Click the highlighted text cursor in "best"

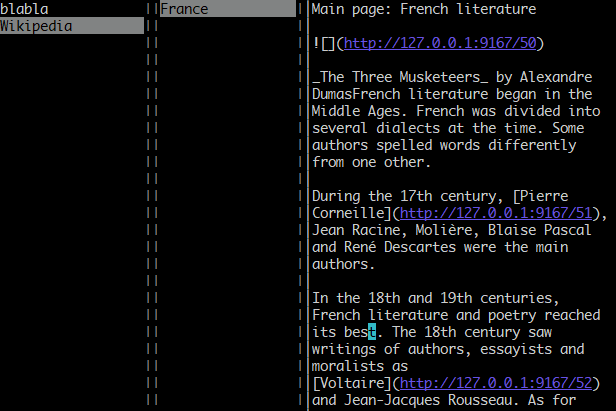[372, 332]
